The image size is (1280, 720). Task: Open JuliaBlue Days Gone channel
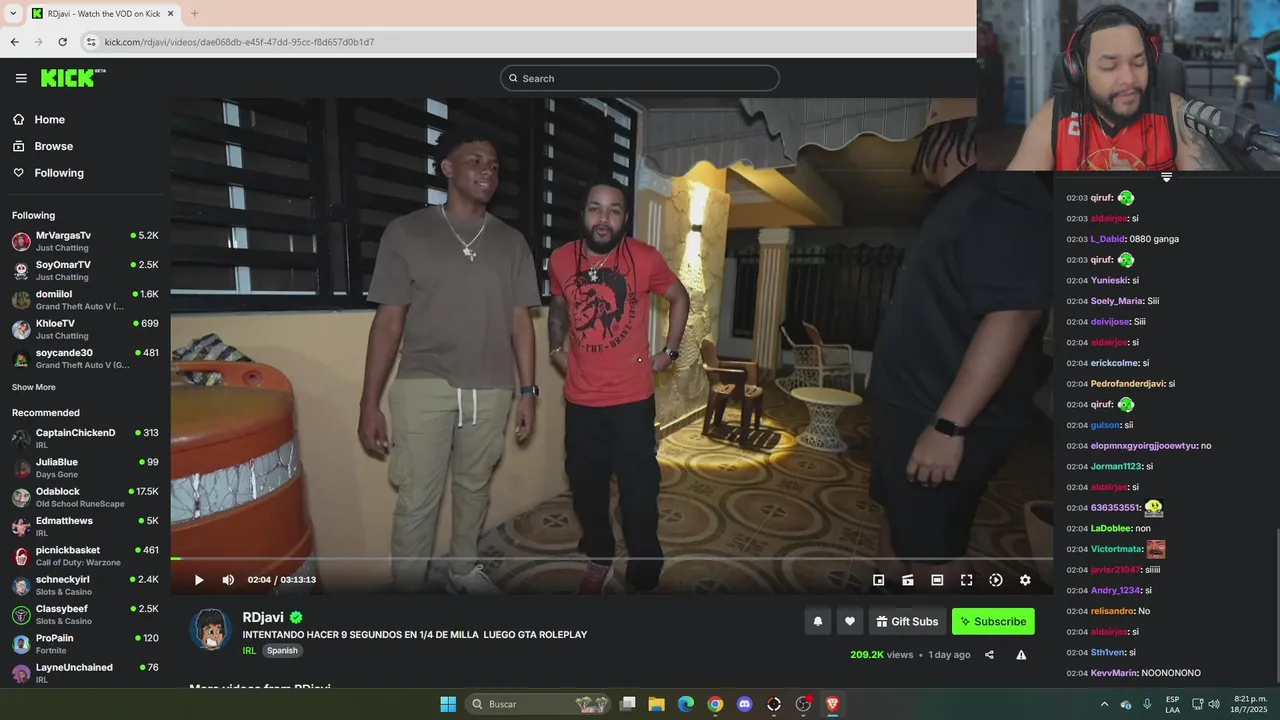85,468
